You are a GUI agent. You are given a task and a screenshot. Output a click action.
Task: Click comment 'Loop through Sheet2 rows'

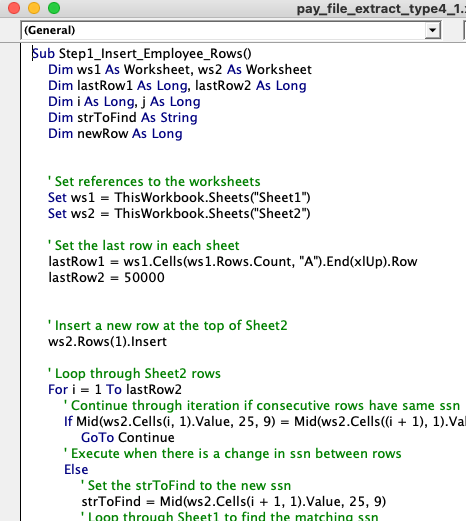(x=134, y=374)
